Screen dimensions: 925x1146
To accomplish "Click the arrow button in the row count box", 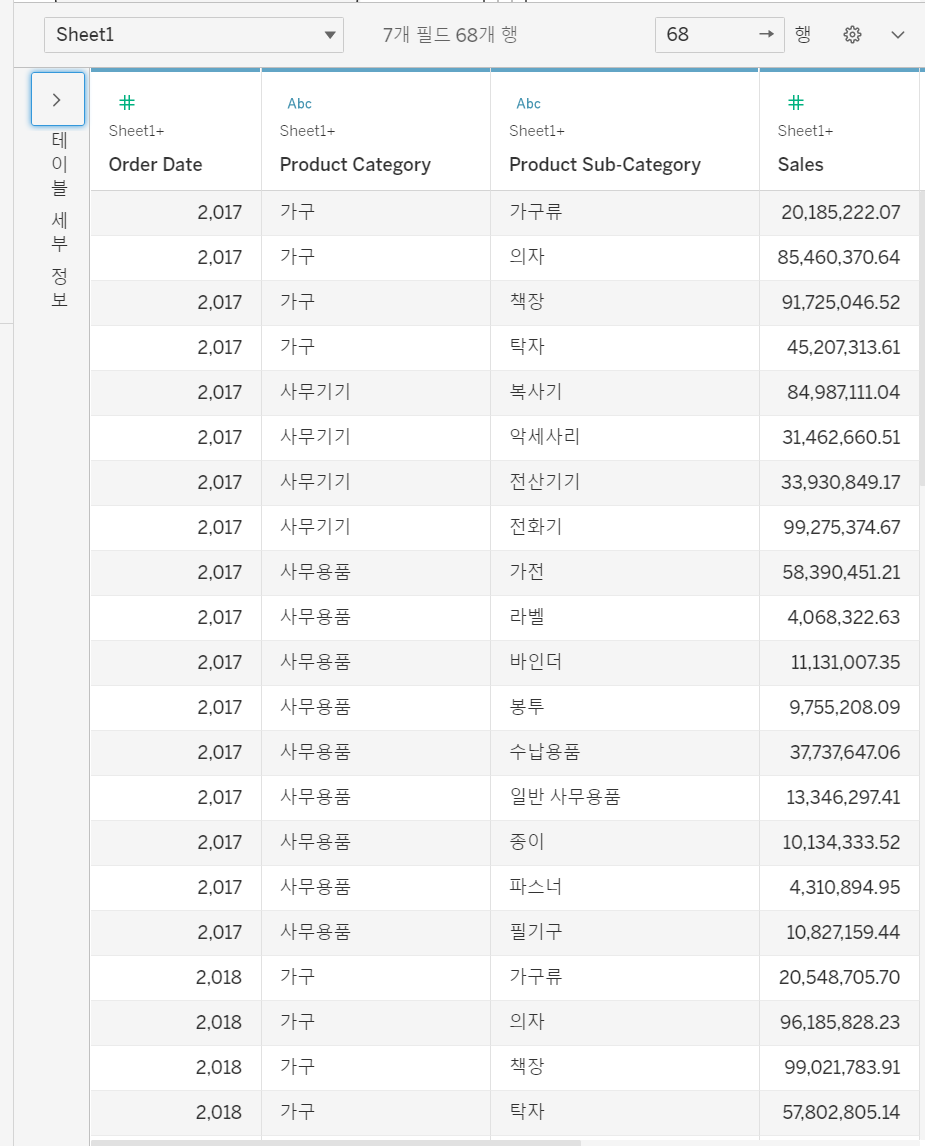I will coord(766,34).
